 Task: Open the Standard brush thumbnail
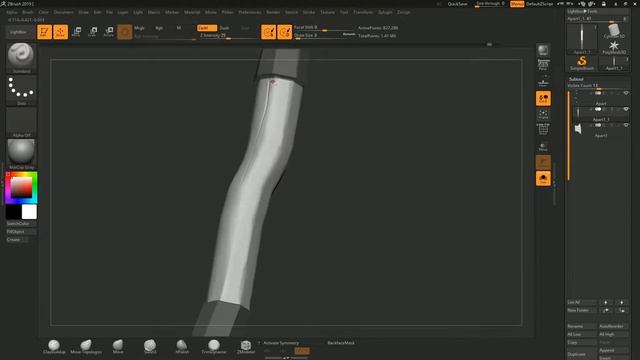21,58
